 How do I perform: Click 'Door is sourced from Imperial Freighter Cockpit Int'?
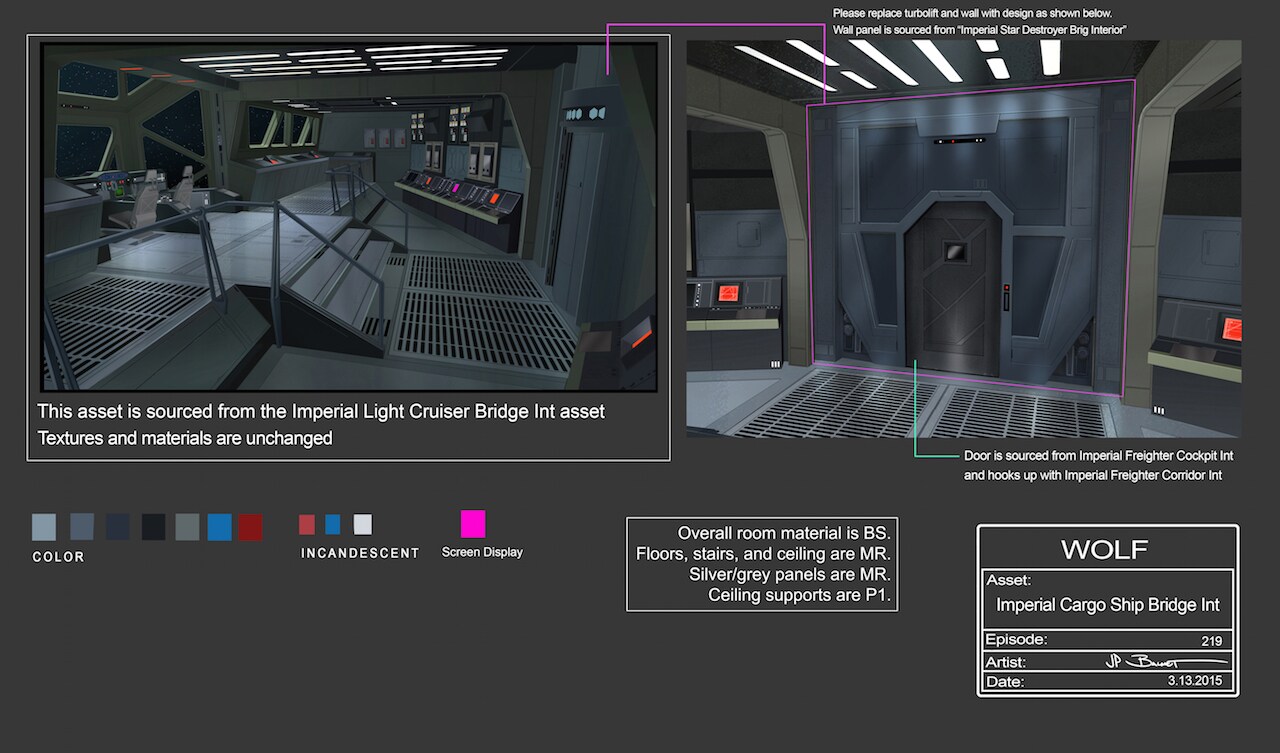[1098, 456]
